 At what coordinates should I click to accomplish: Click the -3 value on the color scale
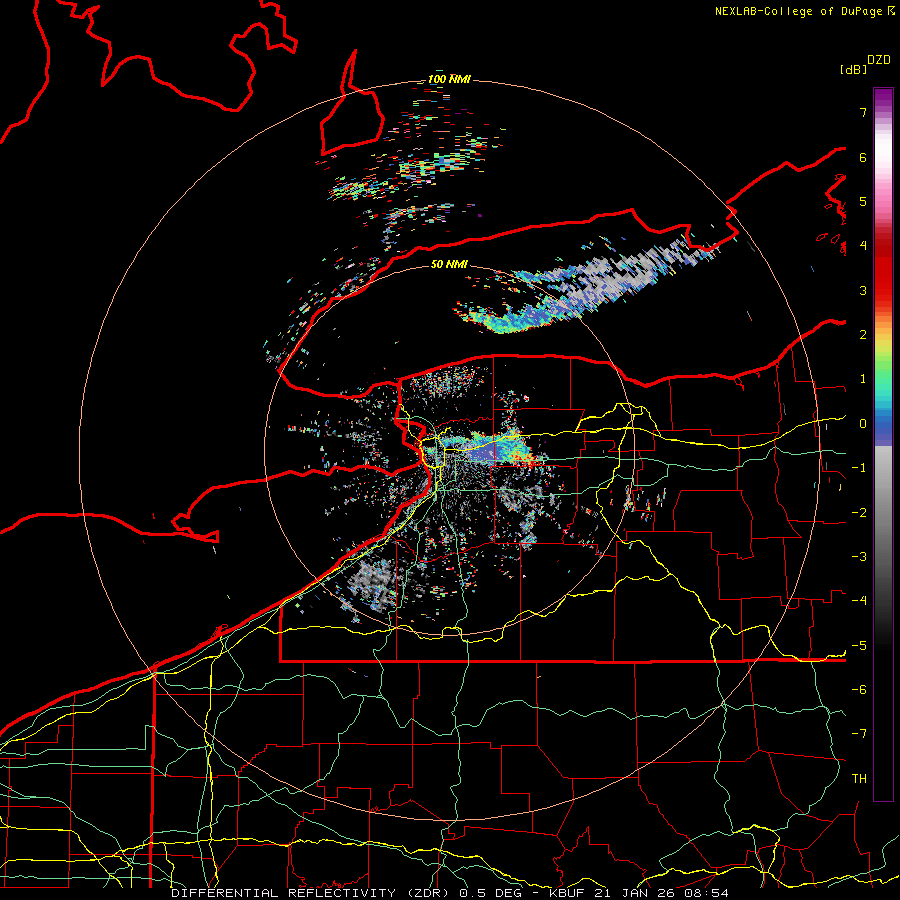click(x=859, y=557)
